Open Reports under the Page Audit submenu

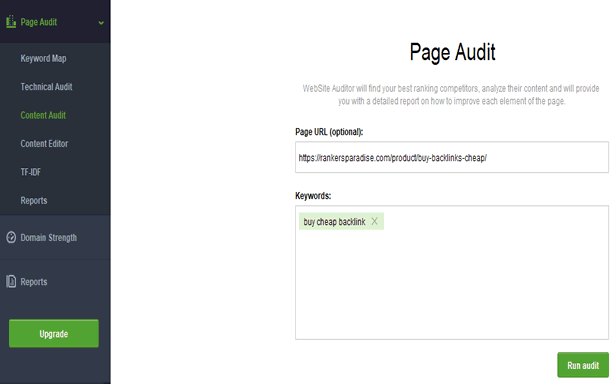point(34,200)
